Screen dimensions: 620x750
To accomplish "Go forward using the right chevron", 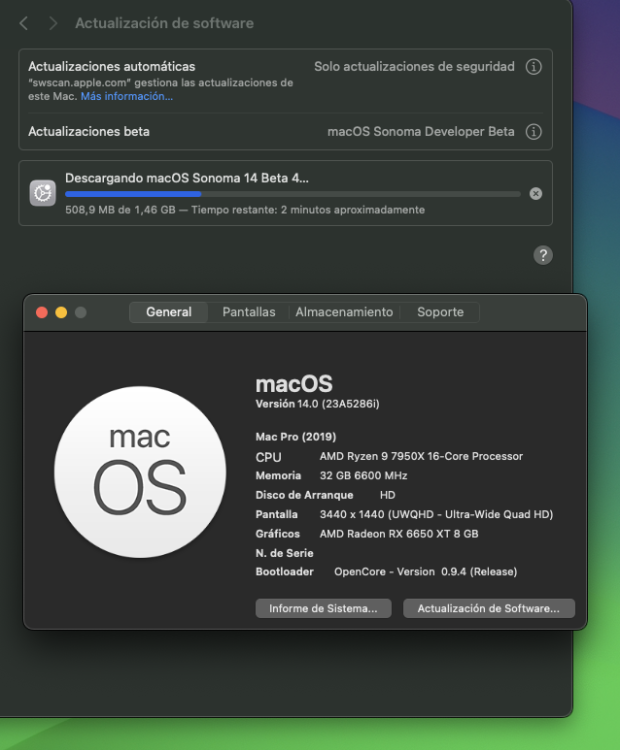I will point(53,23).
